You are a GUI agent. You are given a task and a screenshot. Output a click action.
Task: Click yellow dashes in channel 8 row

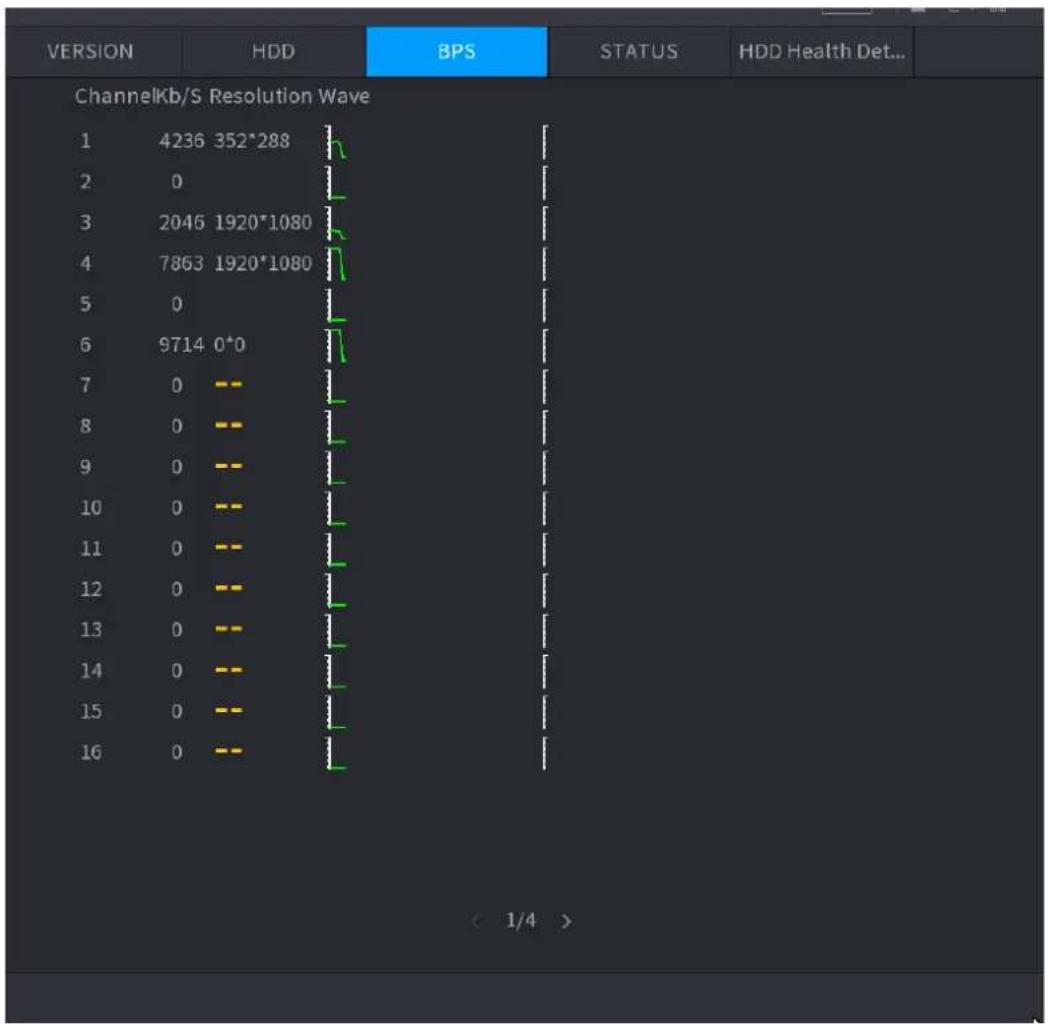[x=229, y=425]
